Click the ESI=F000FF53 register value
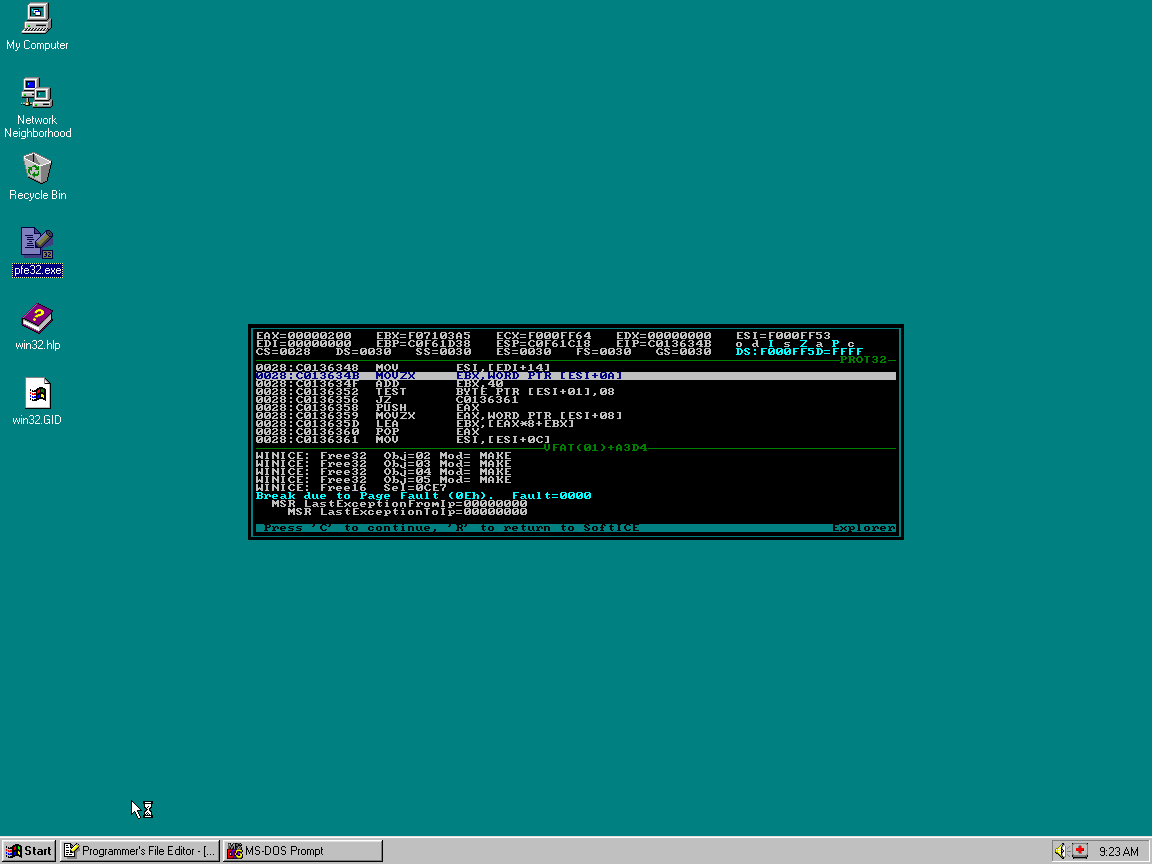Image resolution: width=1152 pixels, height=864 pixels. click(x=783, y=336)
